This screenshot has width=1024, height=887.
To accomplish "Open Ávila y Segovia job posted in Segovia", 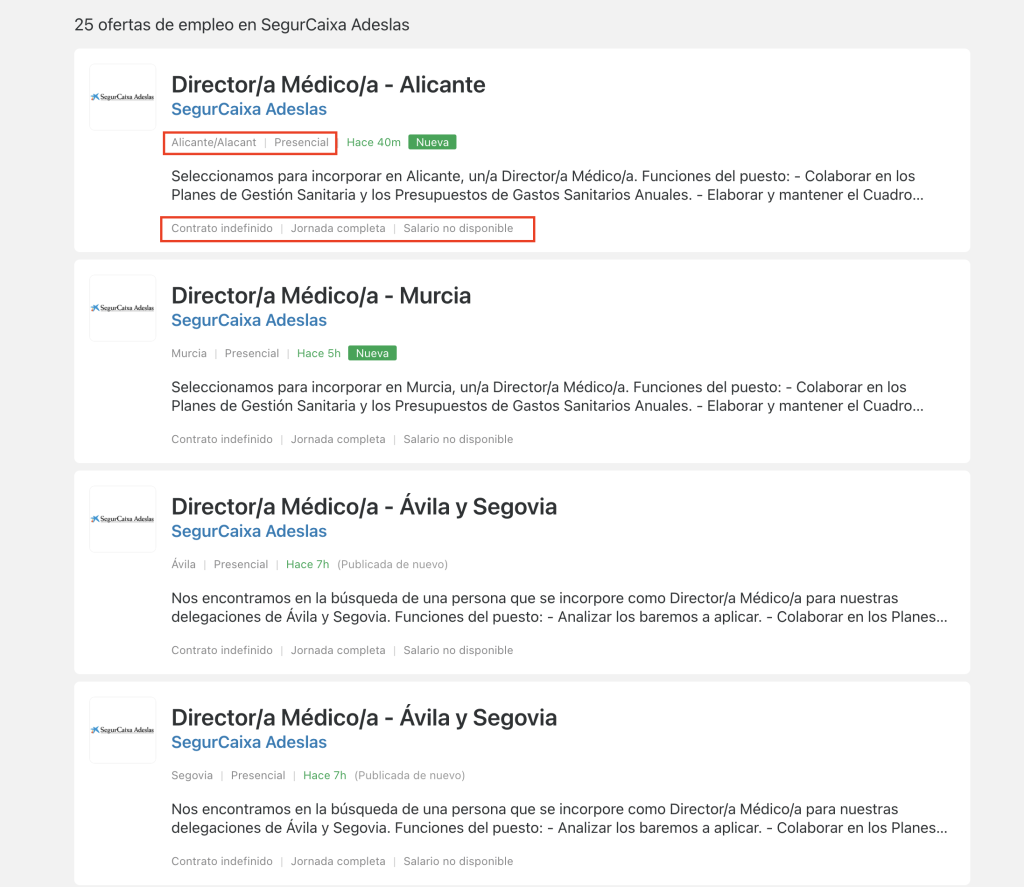I will [x=364, y=718].
